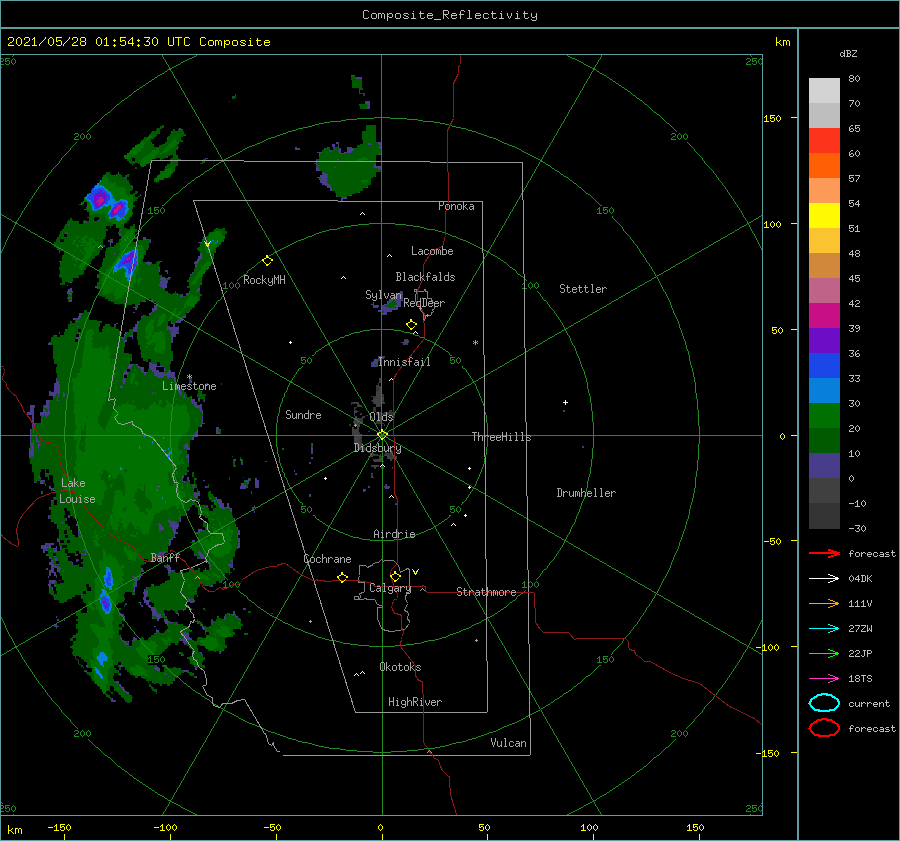The image size is (900, 841).
Task: Click the Sundre town label
Action: [x=303, y=414]
